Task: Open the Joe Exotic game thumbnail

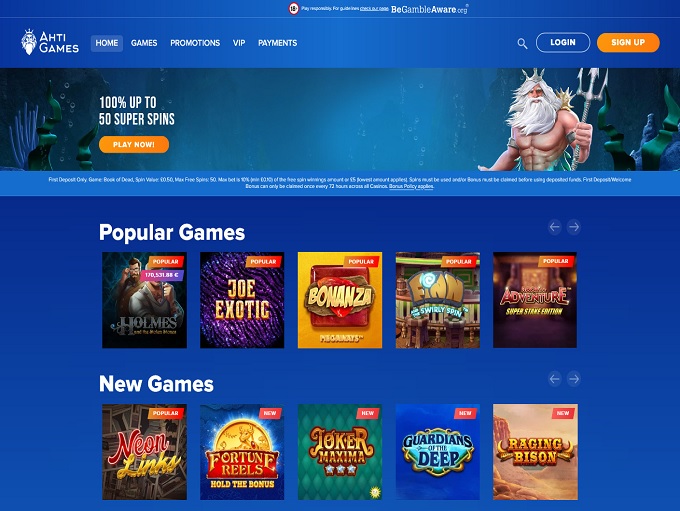Action: point(242,300)
